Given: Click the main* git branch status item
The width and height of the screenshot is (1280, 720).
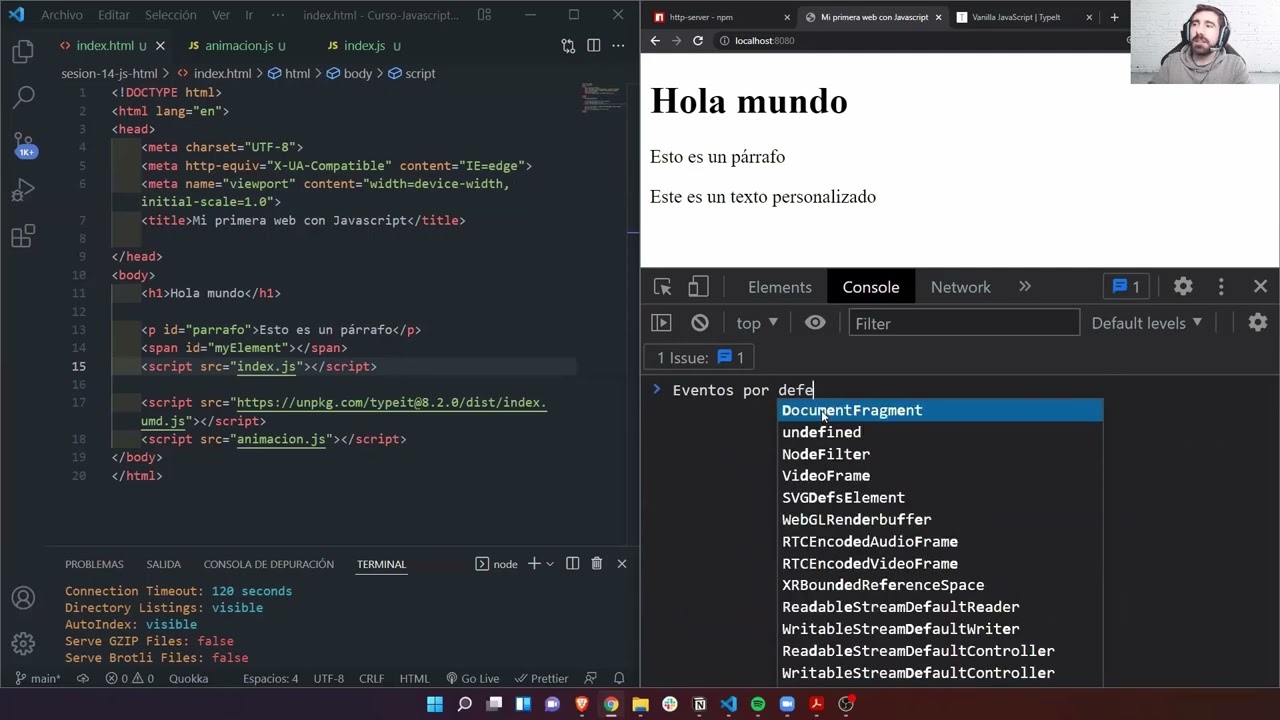Looking at the screenshot, I should (38, 678).
